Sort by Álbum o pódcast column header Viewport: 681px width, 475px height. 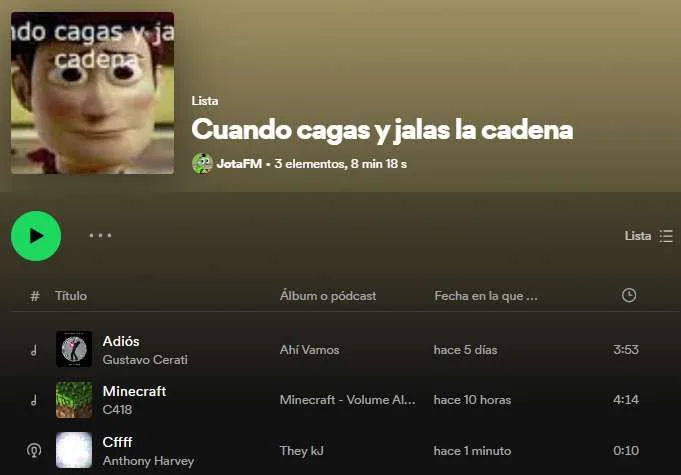[328, 296]
